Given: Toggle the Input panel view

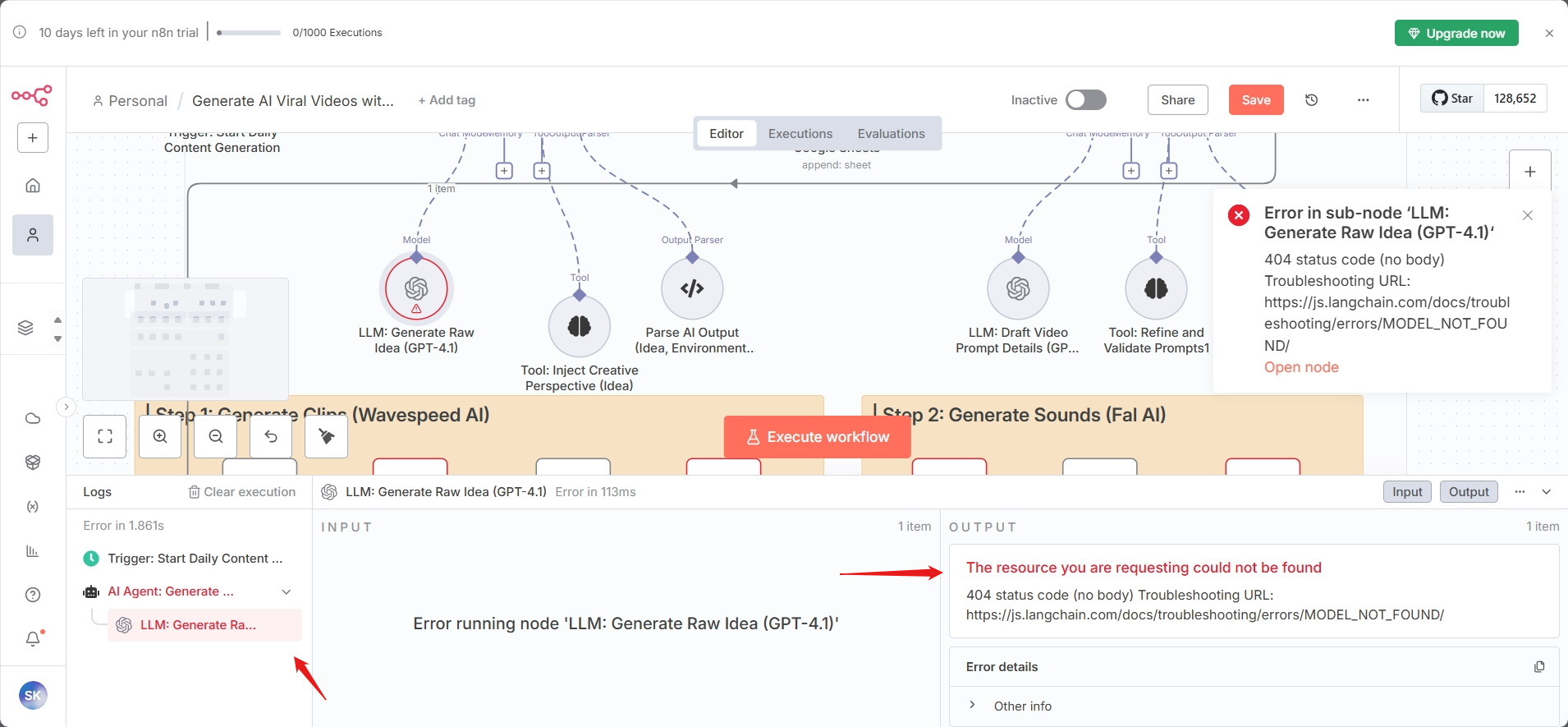Looking at the screenshot, I should [x=1407, y=492].
